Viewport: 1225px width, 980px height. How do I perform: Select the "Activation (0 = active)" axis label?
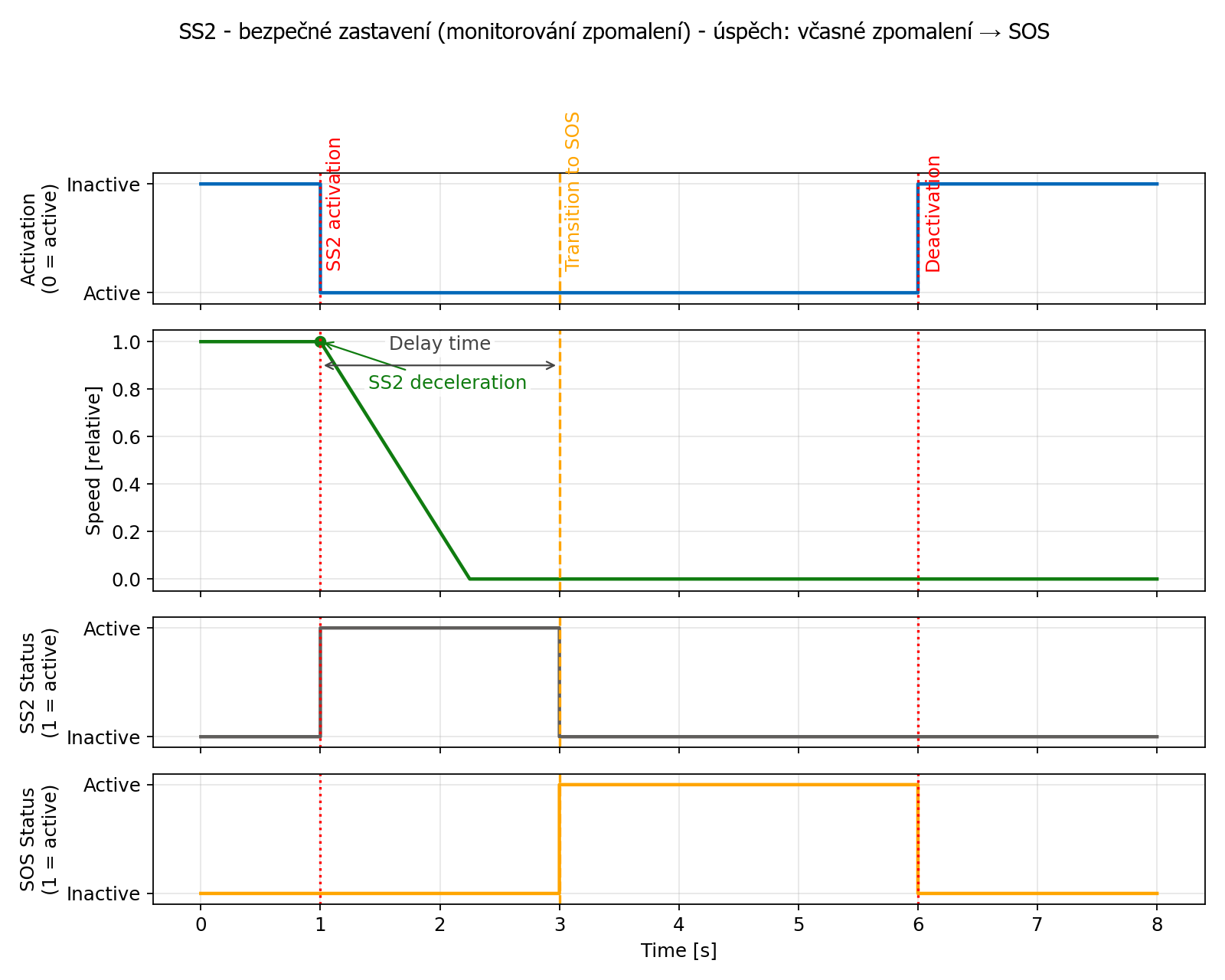[39, 239]
